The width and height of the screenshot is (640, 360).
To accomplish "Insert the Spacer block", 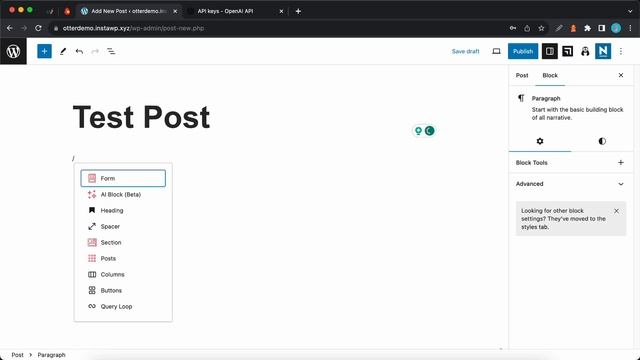I will [123, 227].
